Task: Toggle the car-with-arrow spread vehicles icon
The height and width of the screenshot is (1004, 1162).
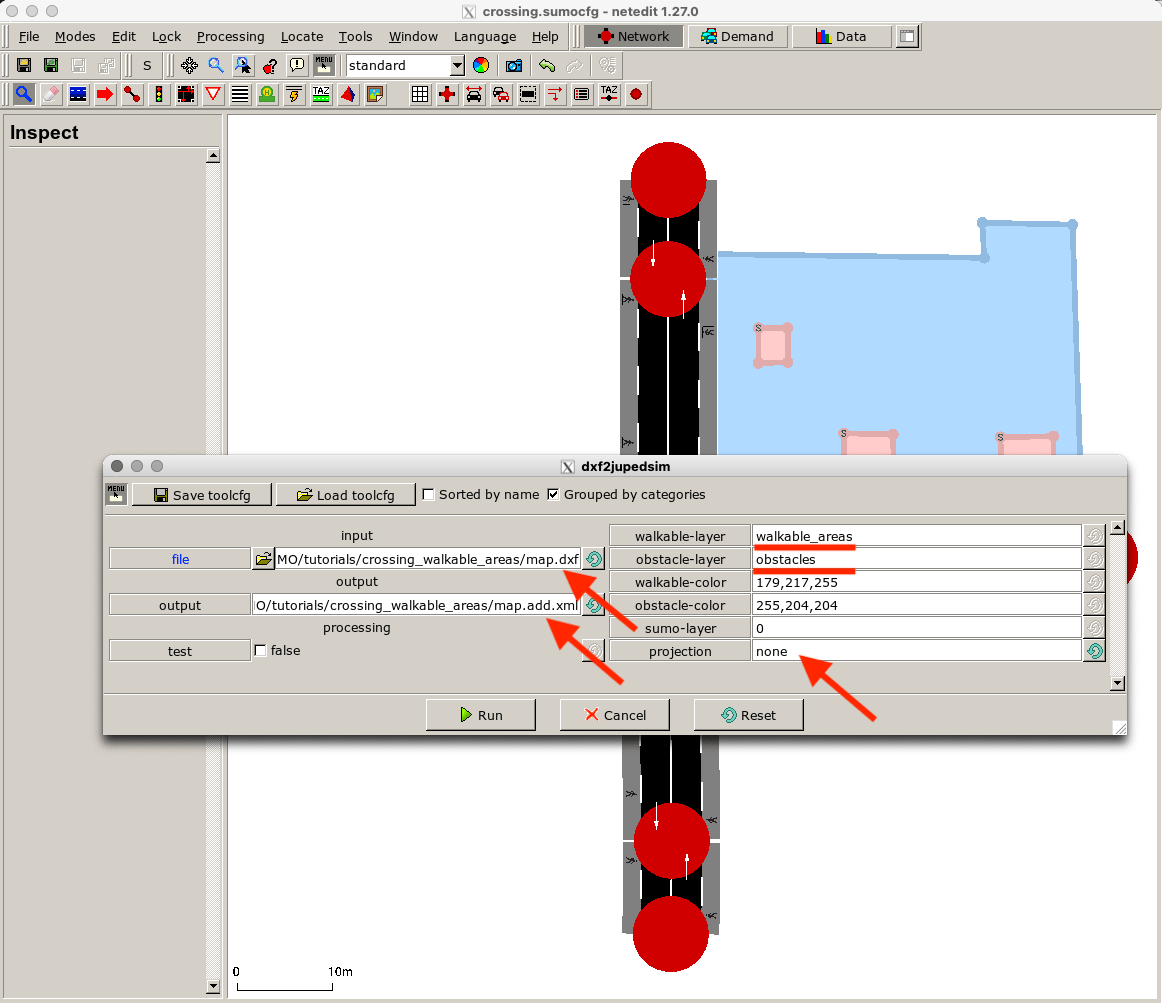Action: (474, 94)
